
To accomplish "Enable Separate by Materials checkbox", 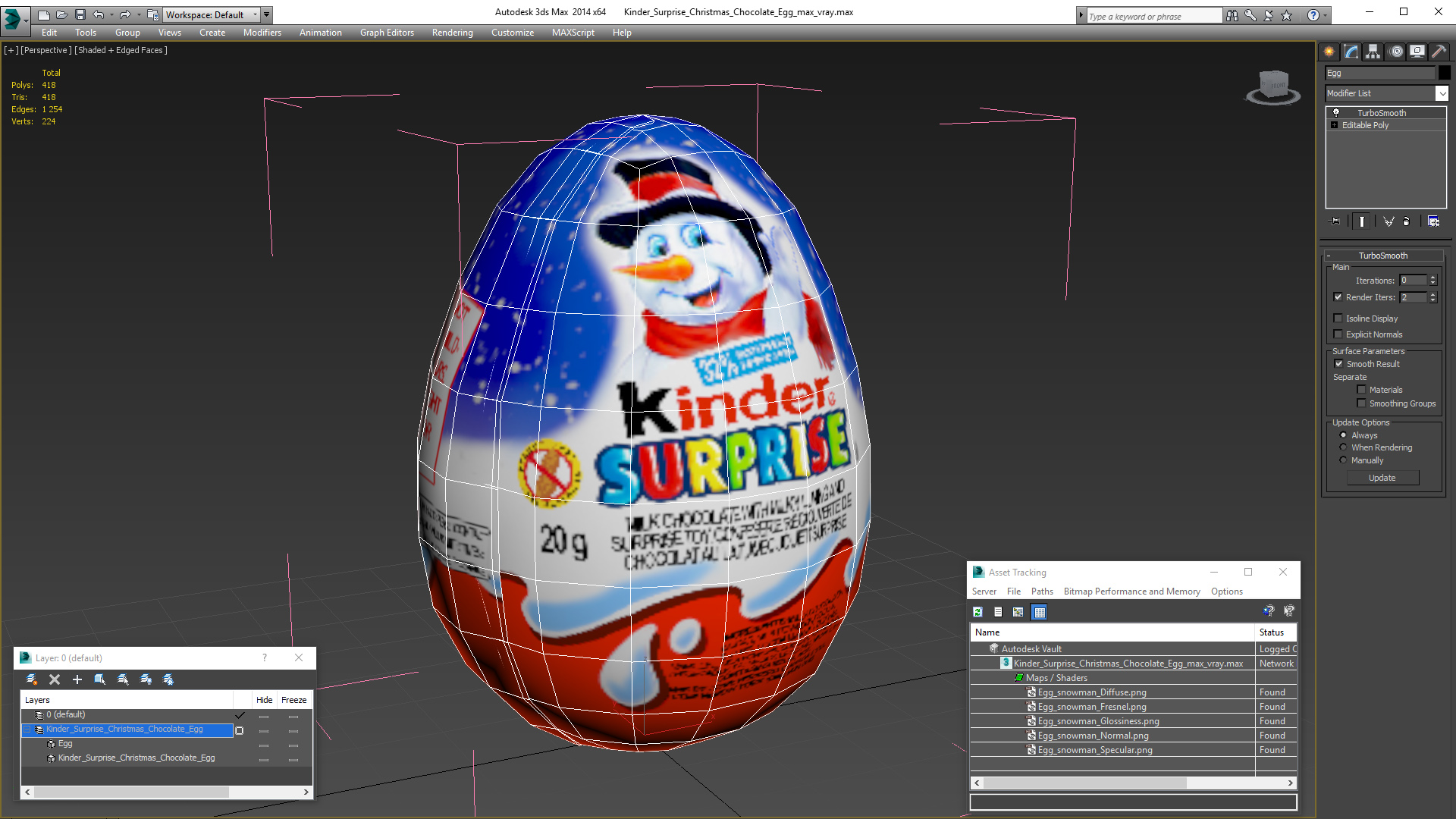I will coord(1362,390).
